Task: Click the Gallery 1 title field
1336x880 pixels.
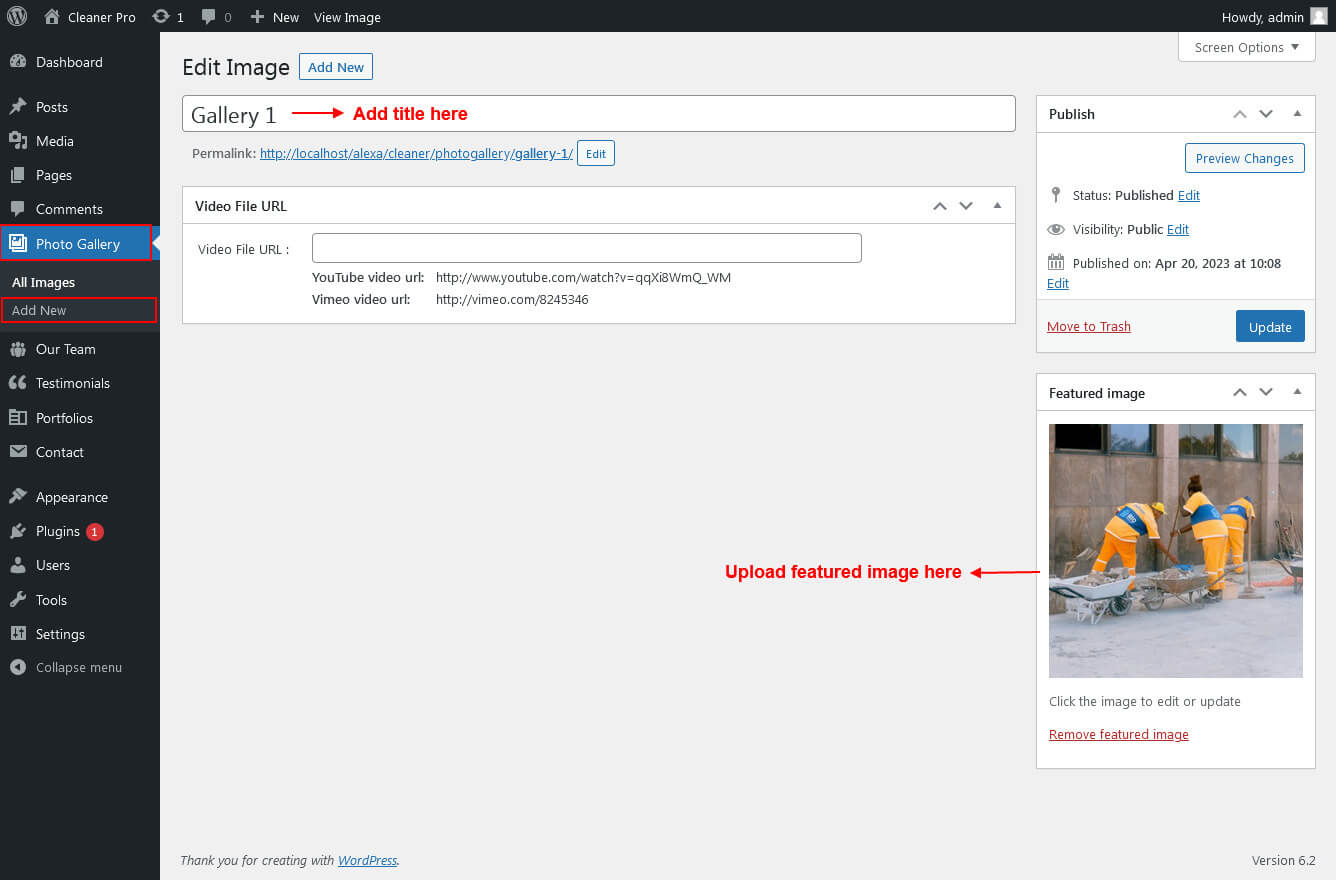Action: coord(599,114)
